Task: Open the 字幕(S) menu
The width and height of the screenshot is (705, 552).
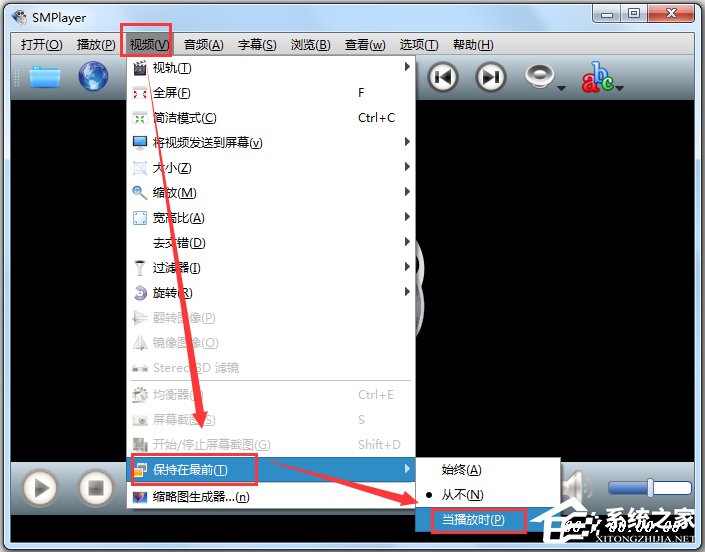Action: [x=257, y=45]
